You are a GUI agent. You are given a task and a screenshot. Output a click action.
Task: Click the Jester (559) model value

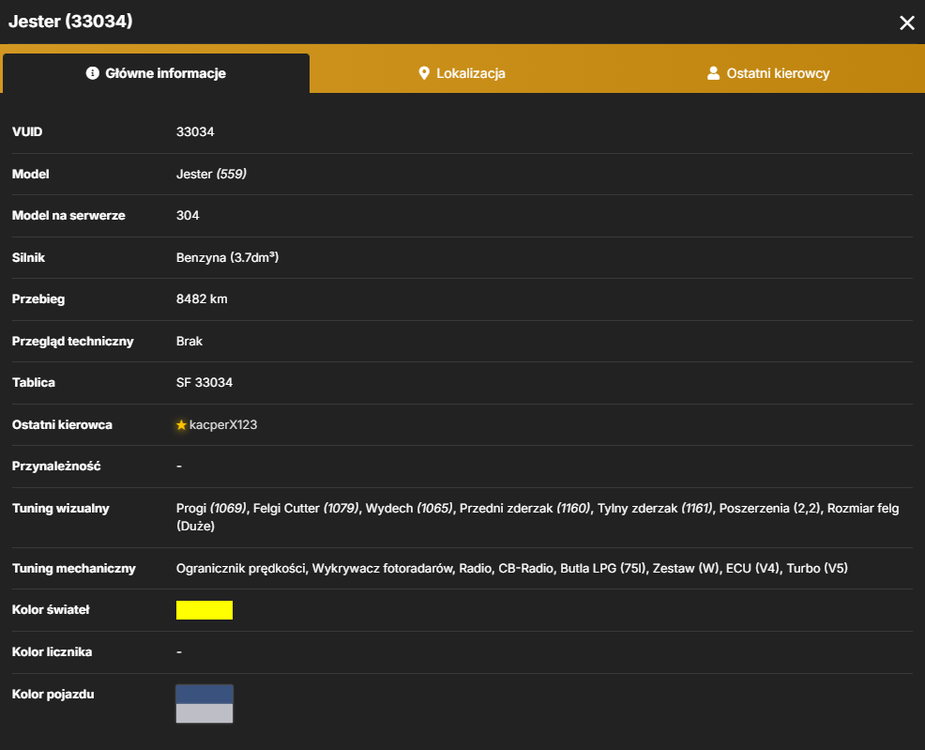[x=211, y=174]
